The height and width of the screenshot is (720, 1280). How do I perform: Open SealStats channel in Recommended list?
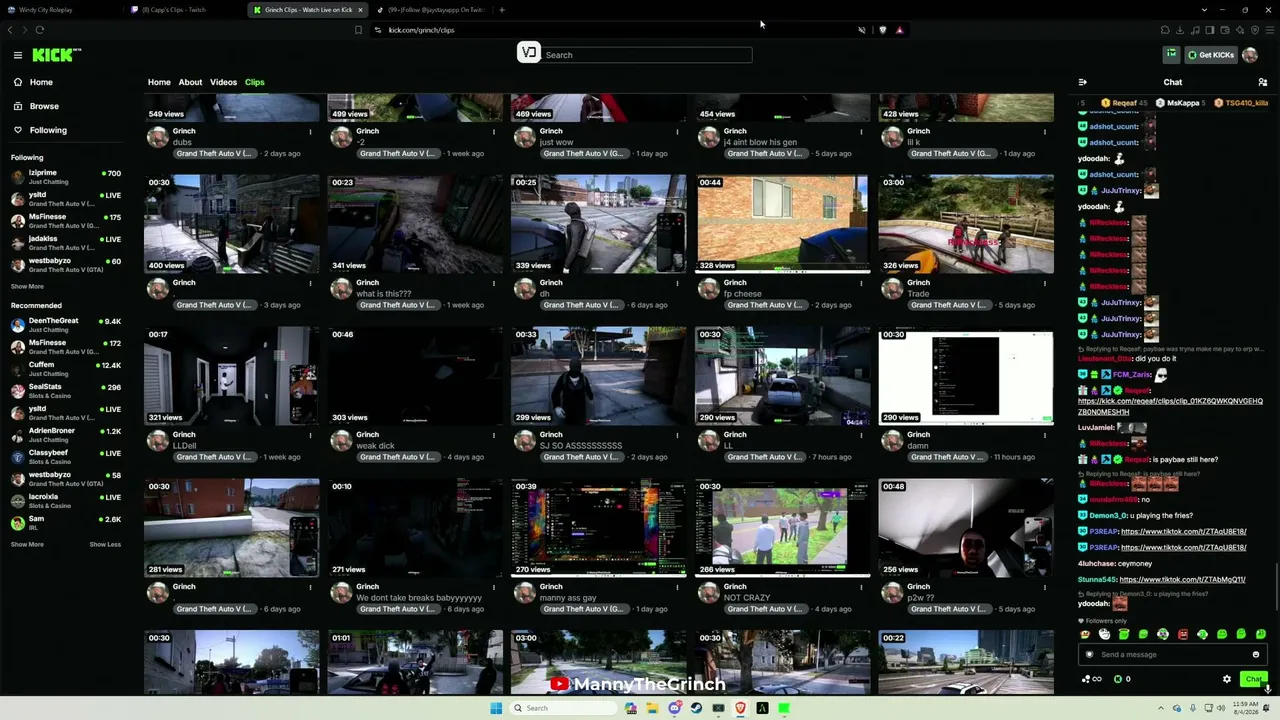[x=66, y=391]
